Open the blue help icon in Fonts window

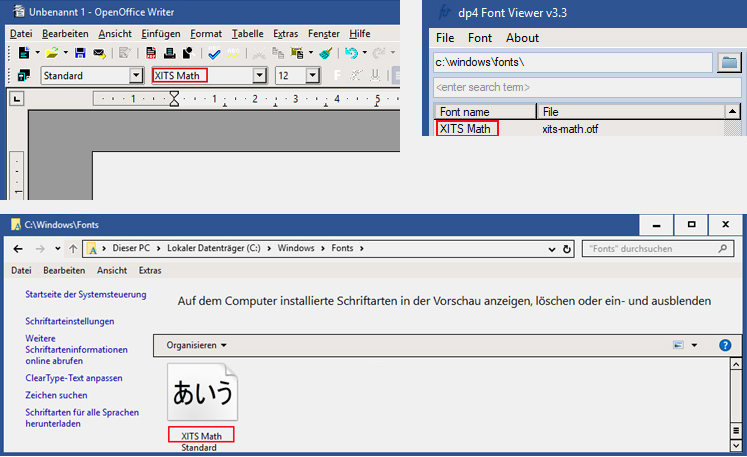(726, 345)
